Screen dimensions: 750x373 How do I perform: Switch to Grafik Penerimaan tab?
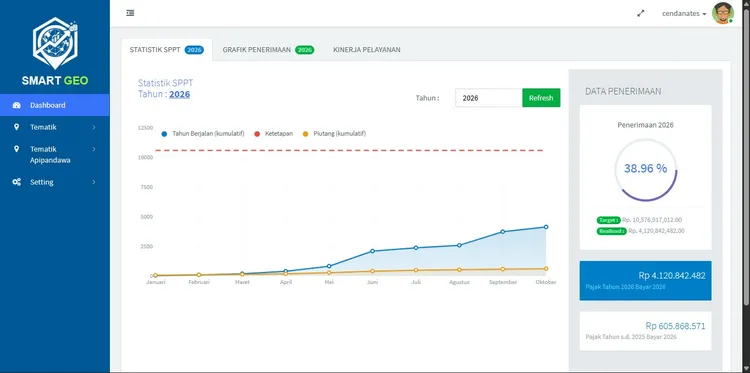pyautogui.click(x=268, y=50)
